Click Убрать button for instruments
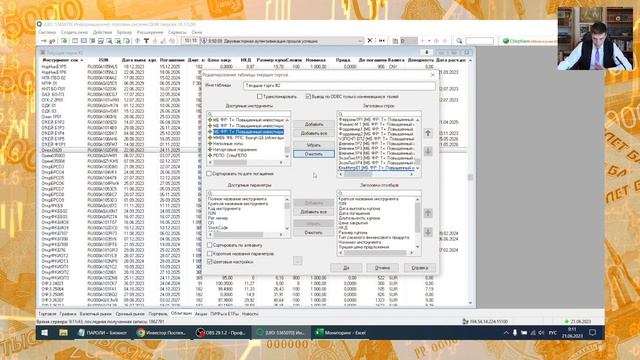This screenshot has width=640, height=360. tap(313, 145)
